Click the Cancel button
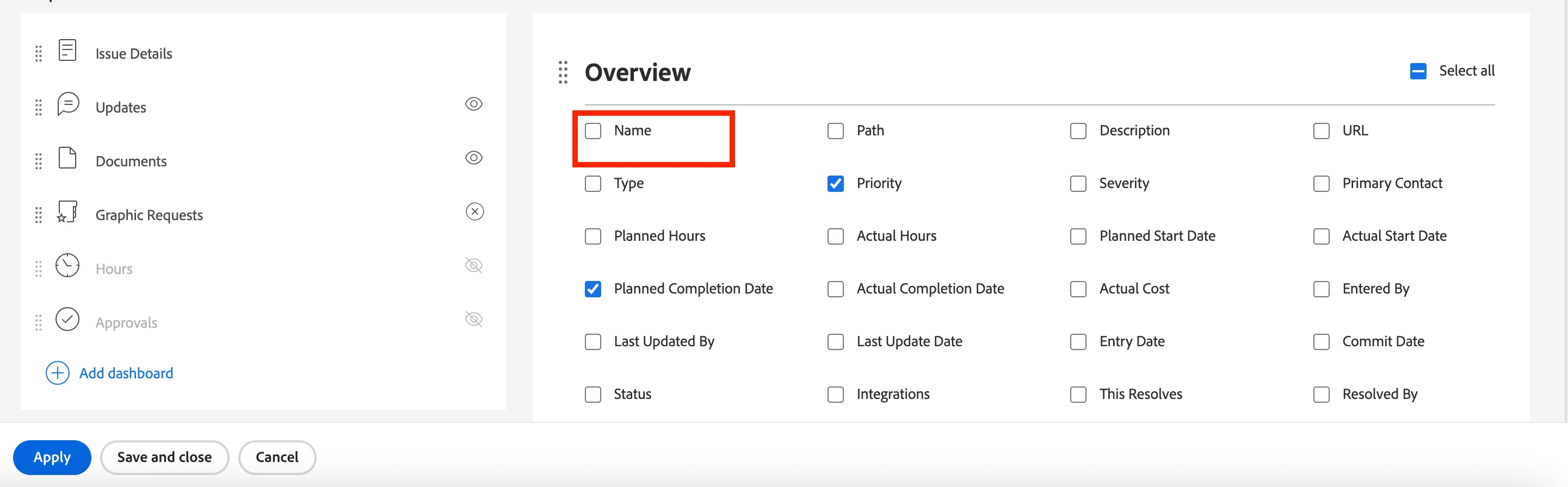 point(277,457)
